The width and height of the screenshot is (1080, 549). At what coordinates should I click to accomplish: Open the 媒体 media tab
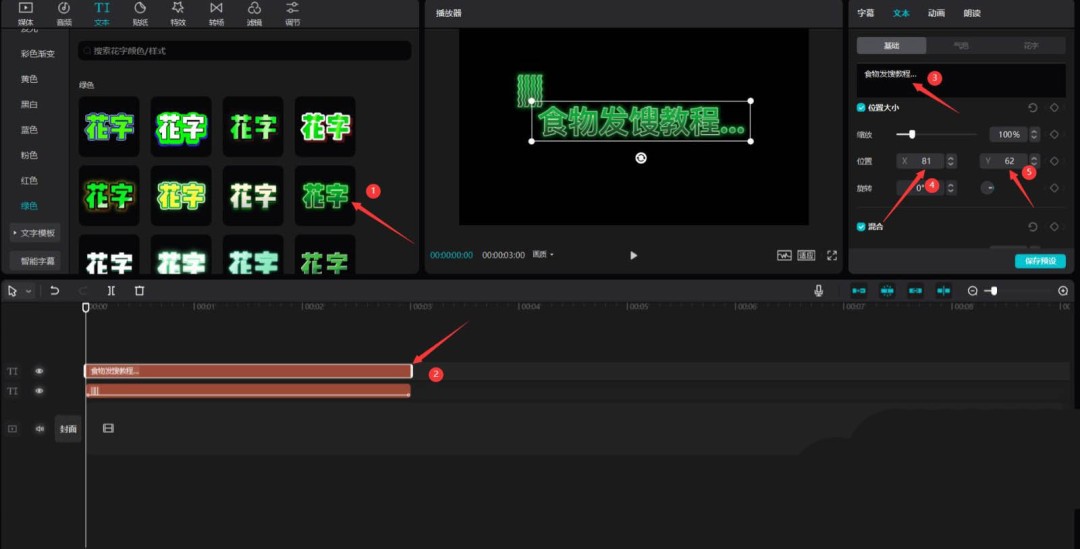pos(25,13)
